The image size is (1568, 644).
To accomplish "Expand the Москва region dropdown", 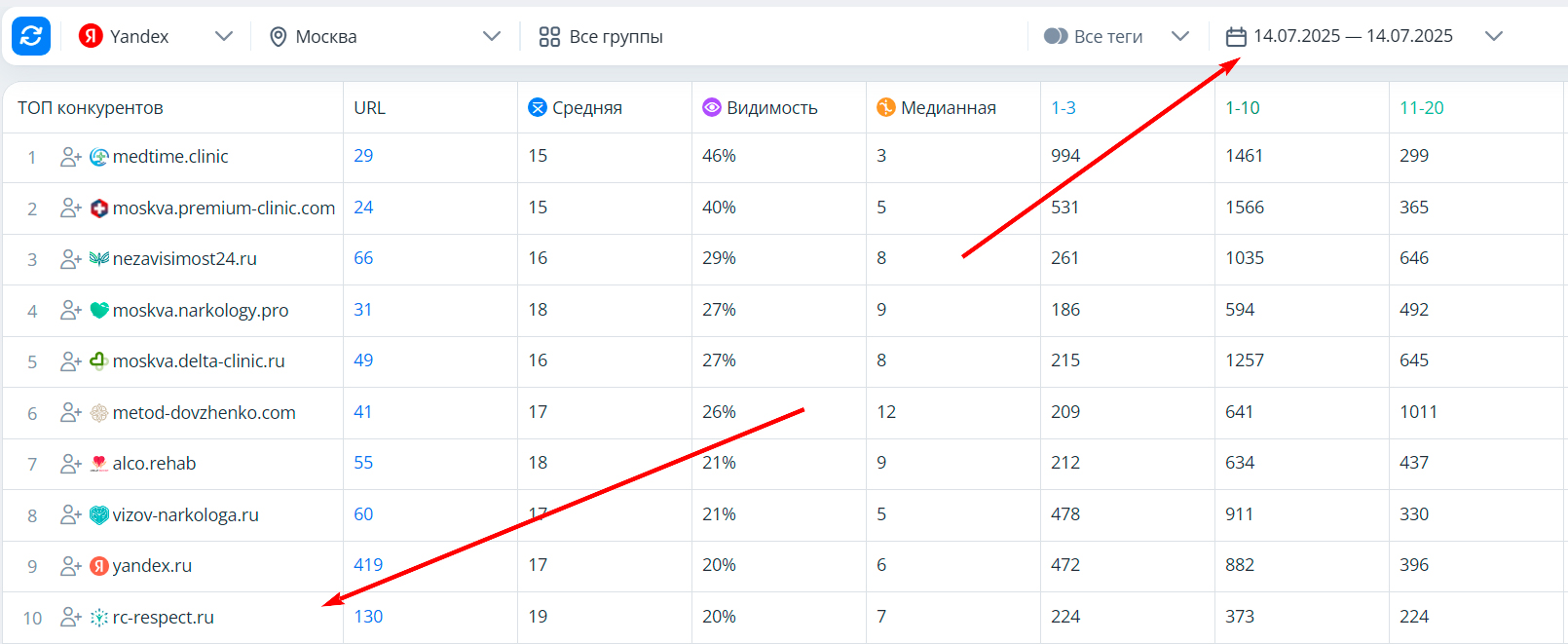I will [x=491, y=36].
